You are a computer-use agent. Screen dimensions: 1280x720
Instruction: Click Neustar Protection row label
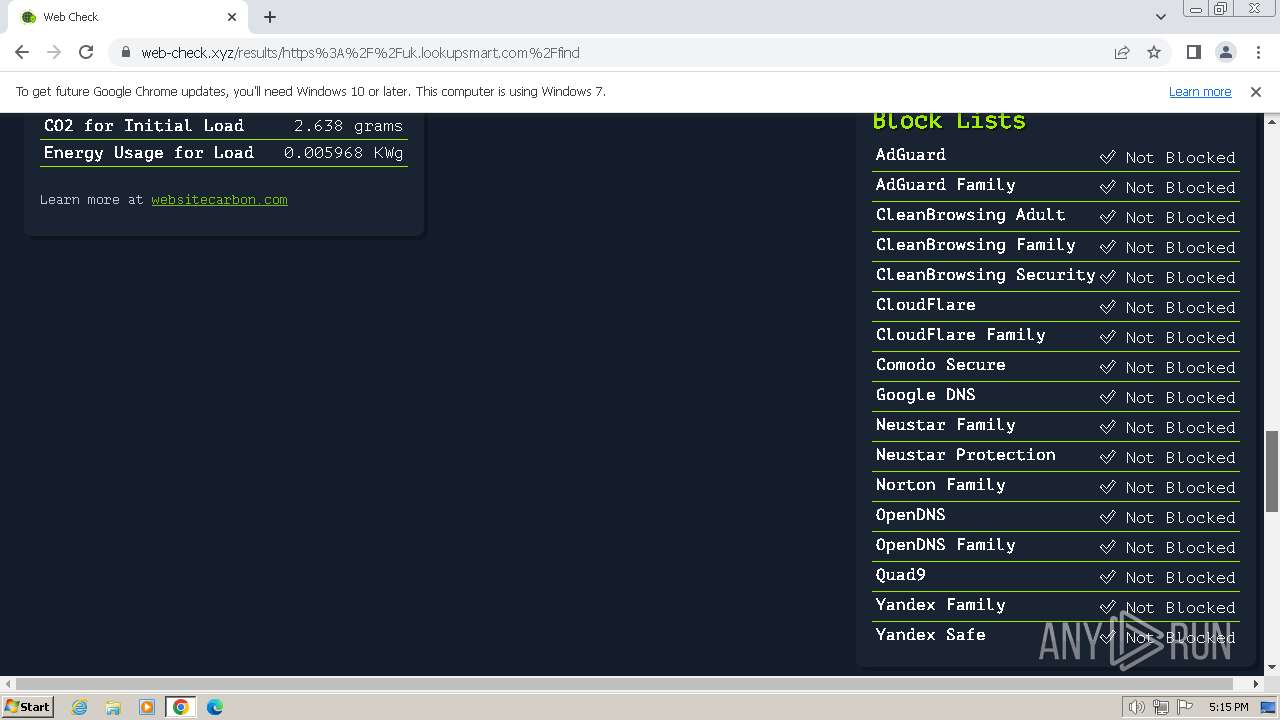[966, 455]
